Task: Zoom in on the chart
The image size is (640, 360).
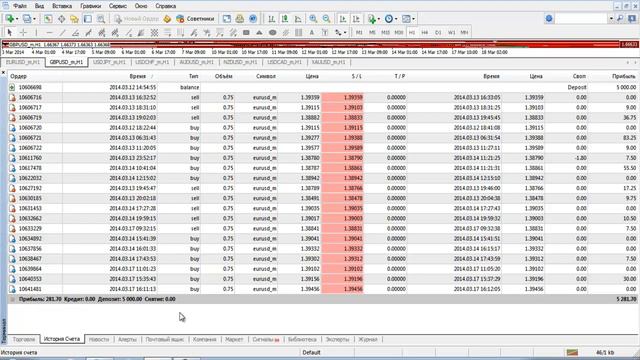Action: pos(313,19)
